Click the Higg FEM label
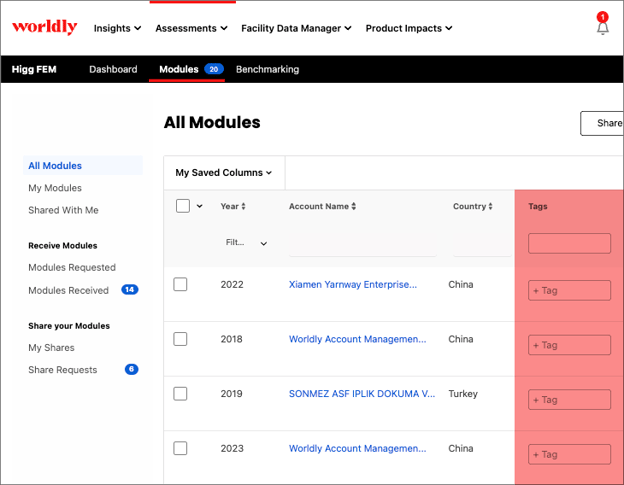 tap(34, 69)
